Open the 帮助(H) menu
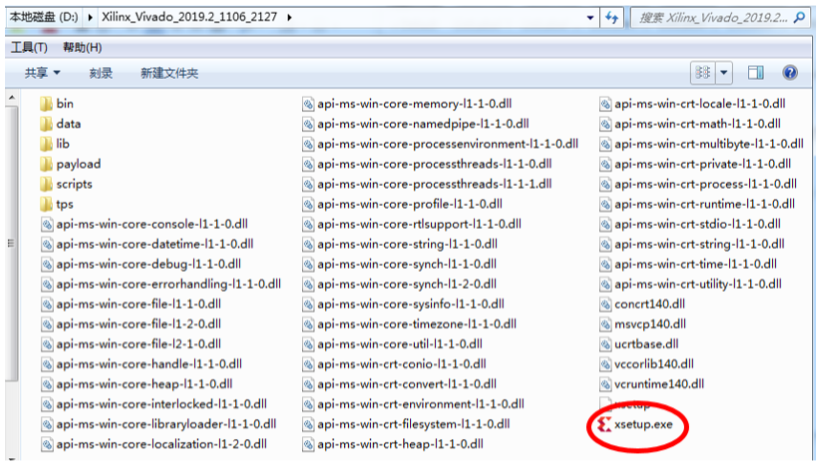 tap(82, 48)
